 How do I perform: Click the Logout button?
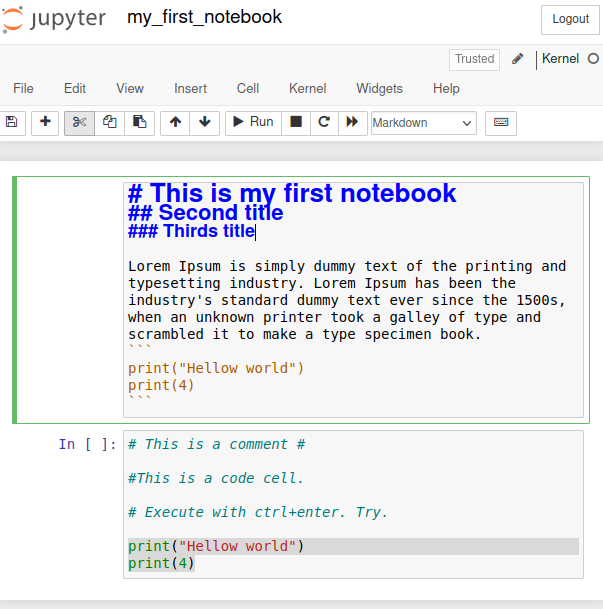[571, 19]
